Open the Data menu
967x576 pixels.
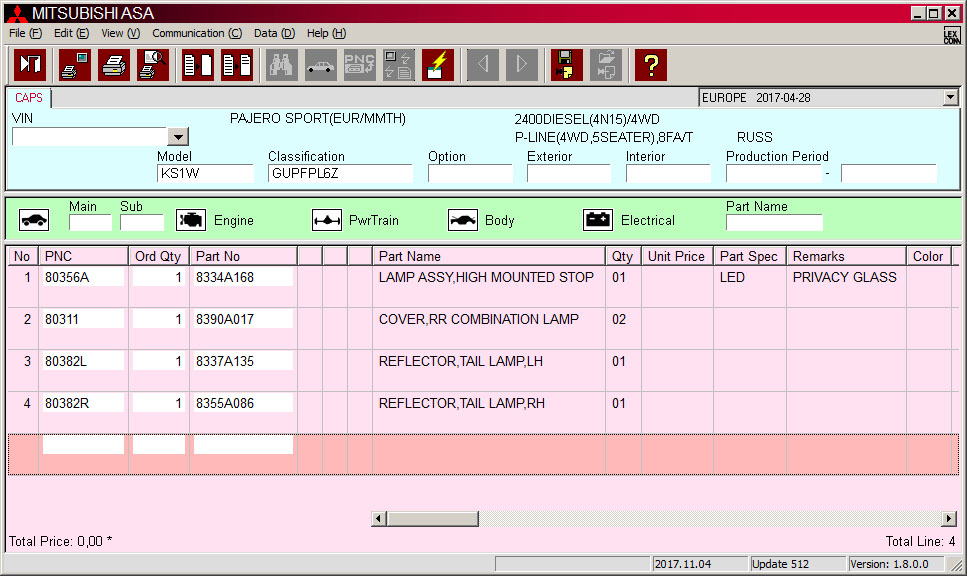[274, 33]
